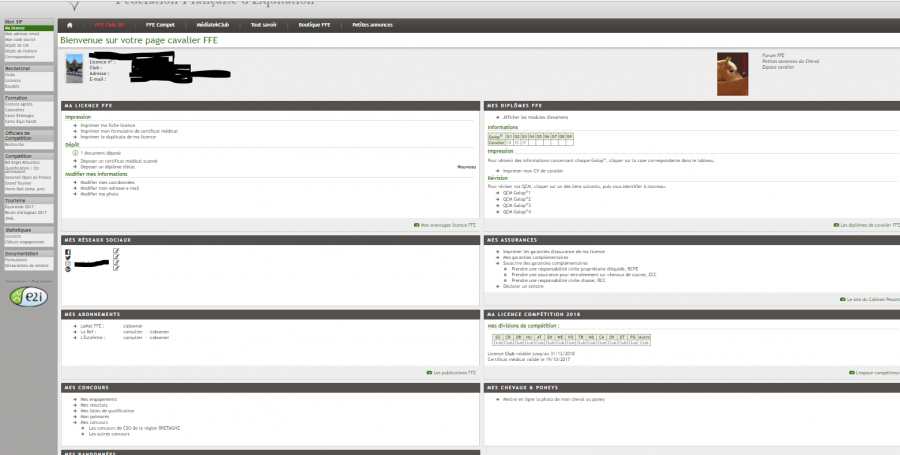This screenshot has height=455, width=900.
Task: Open Formulaires under Documentation in sidebar
Action: click(16, 260)
